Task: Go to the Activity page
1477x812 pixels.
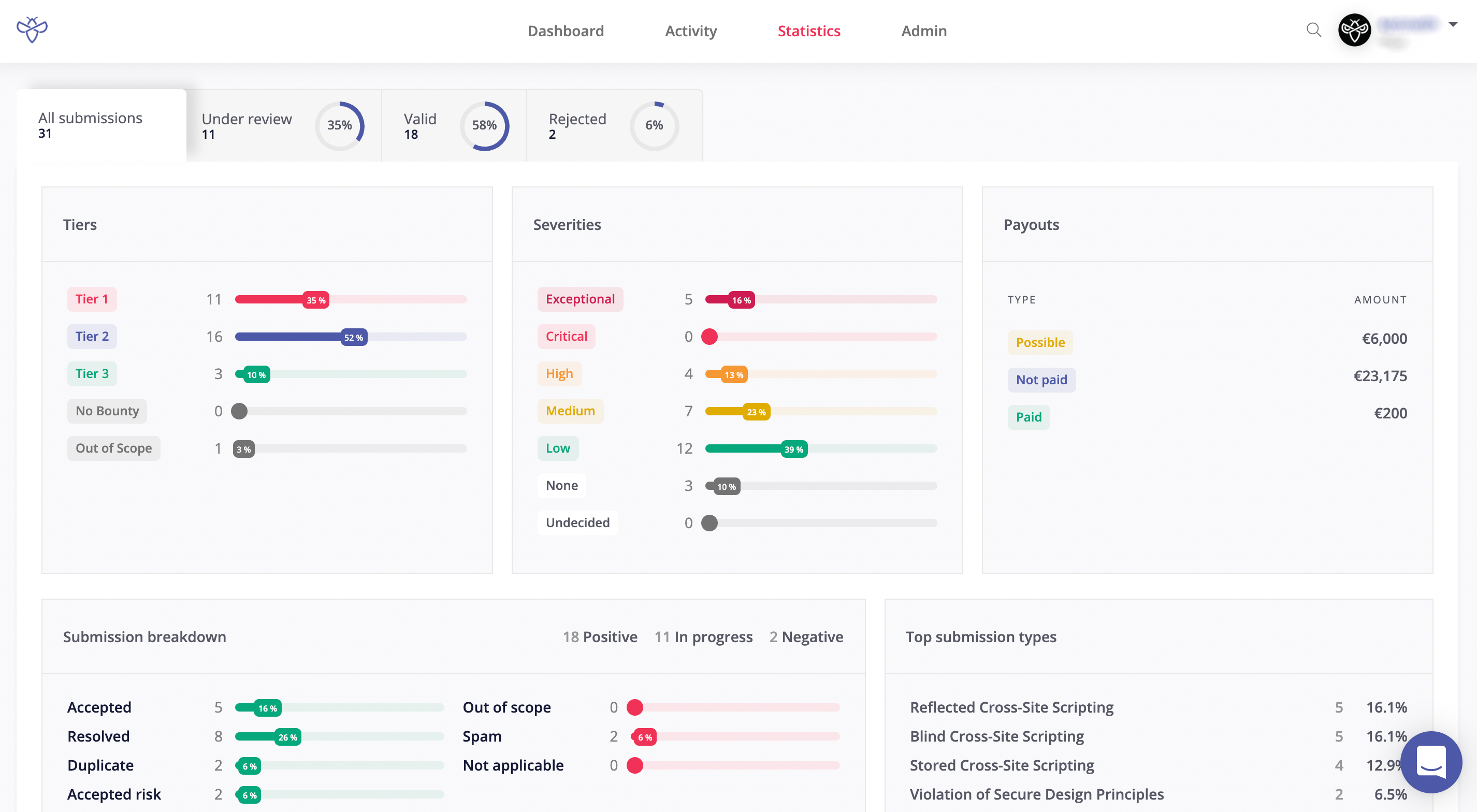Action: click(690, 31)
